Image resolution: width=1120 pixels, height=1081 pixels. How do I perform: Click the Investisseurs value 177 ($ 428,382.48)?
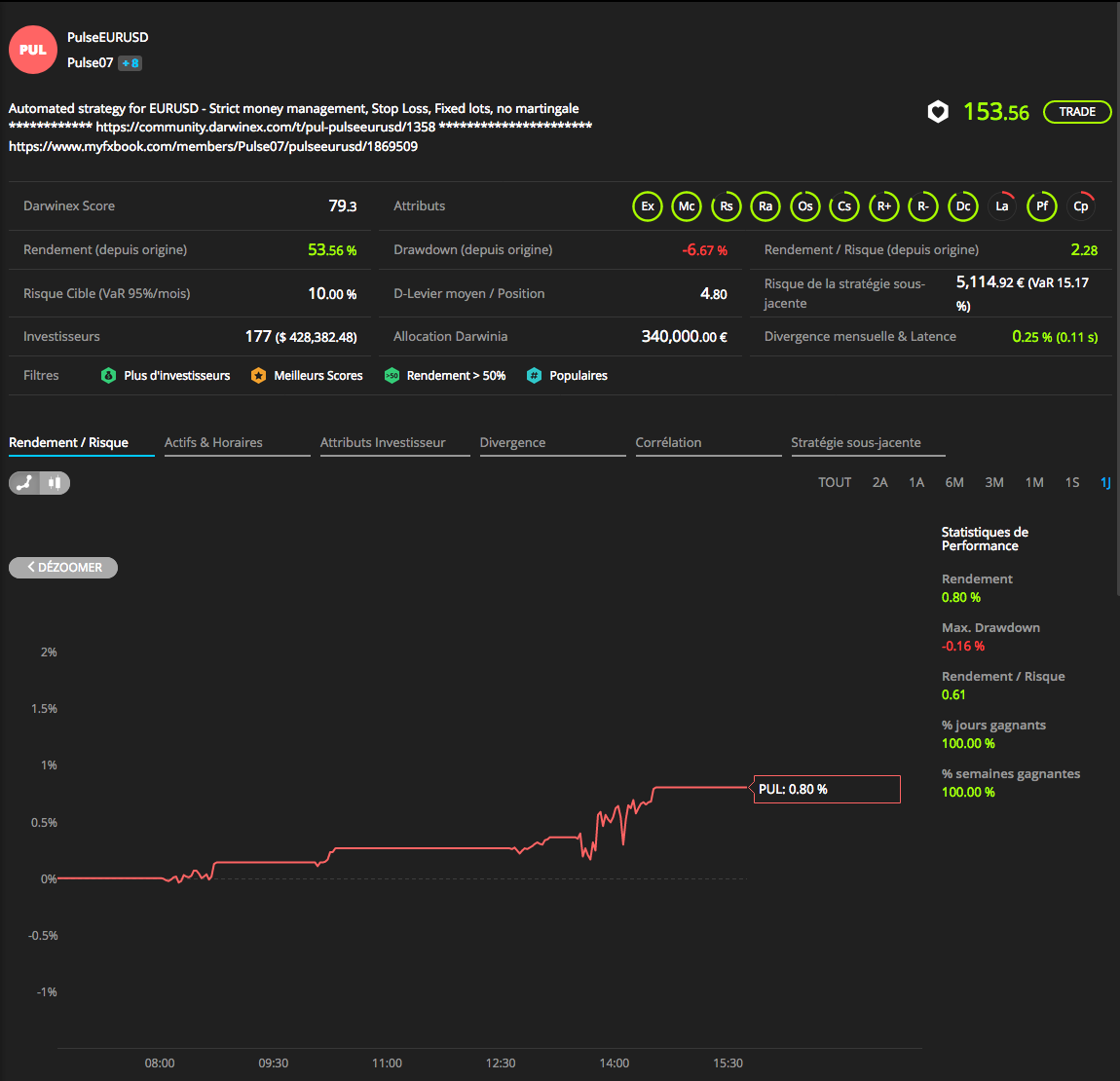[x=301, y=337]
